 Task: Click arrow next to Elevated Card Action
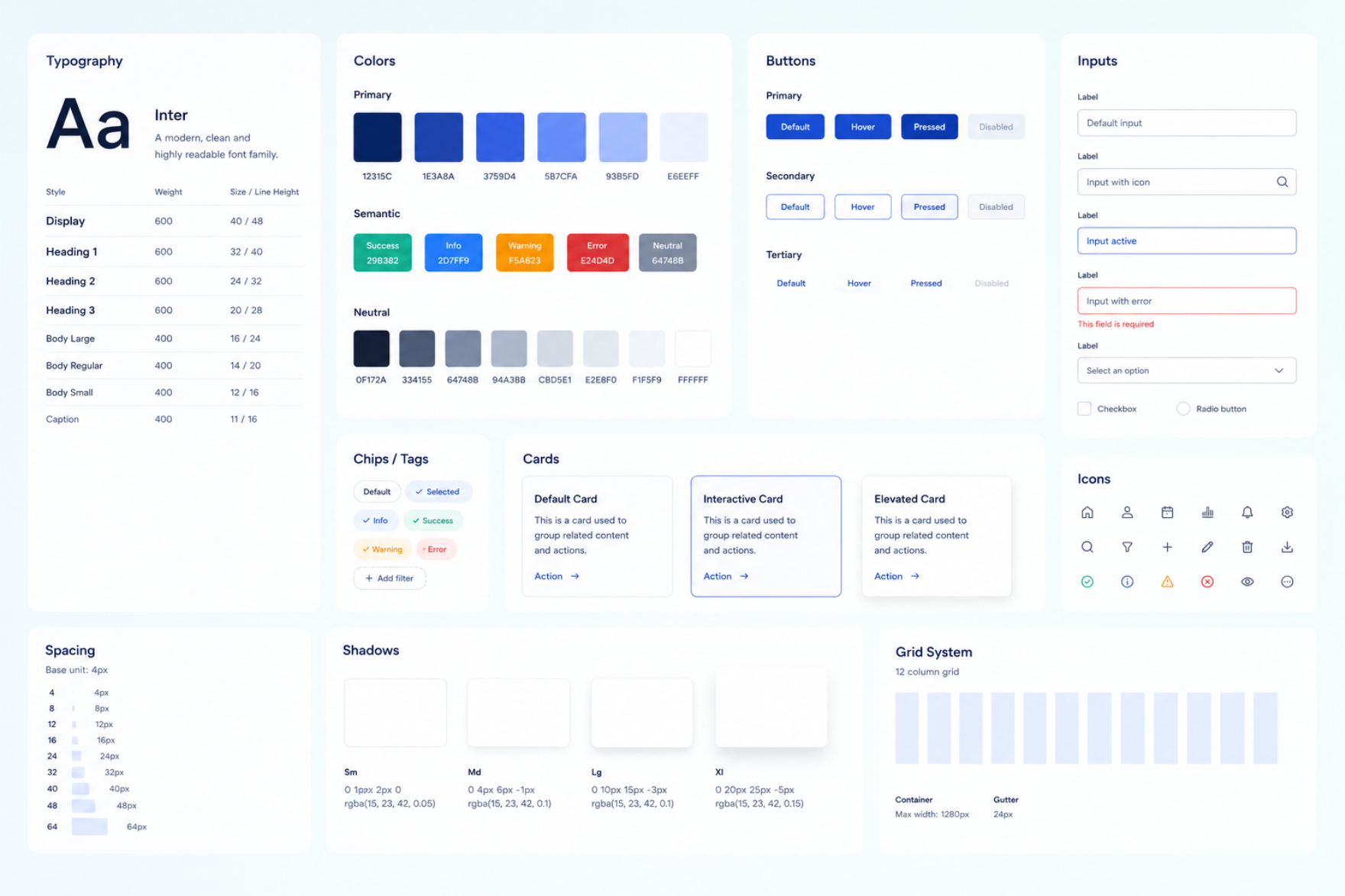(x=915, y=577)
